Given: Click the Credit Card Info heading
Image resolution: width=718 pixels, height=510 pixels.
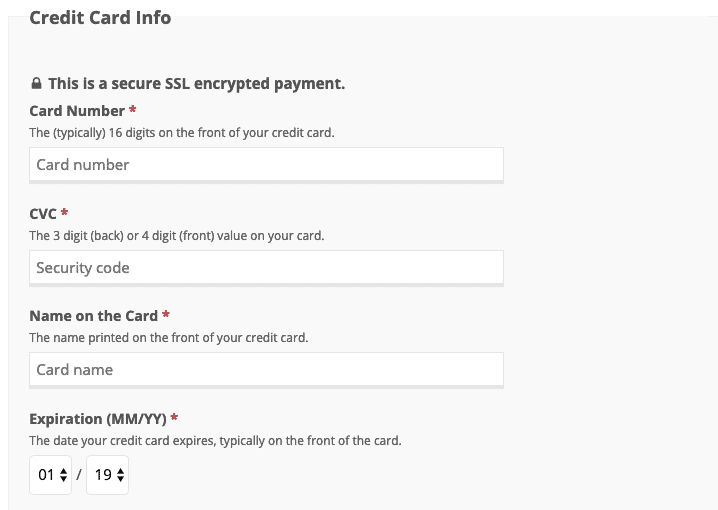Looking at the screenshot, I should [x=100, y=18].
